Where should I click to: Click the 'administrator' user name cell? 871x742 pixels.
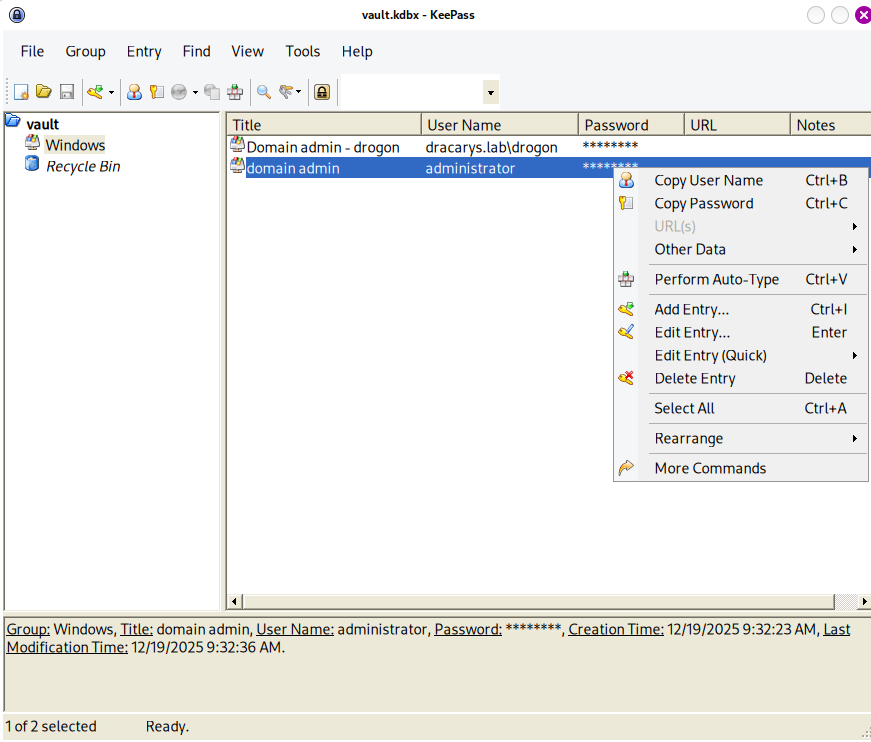(470, 168)
